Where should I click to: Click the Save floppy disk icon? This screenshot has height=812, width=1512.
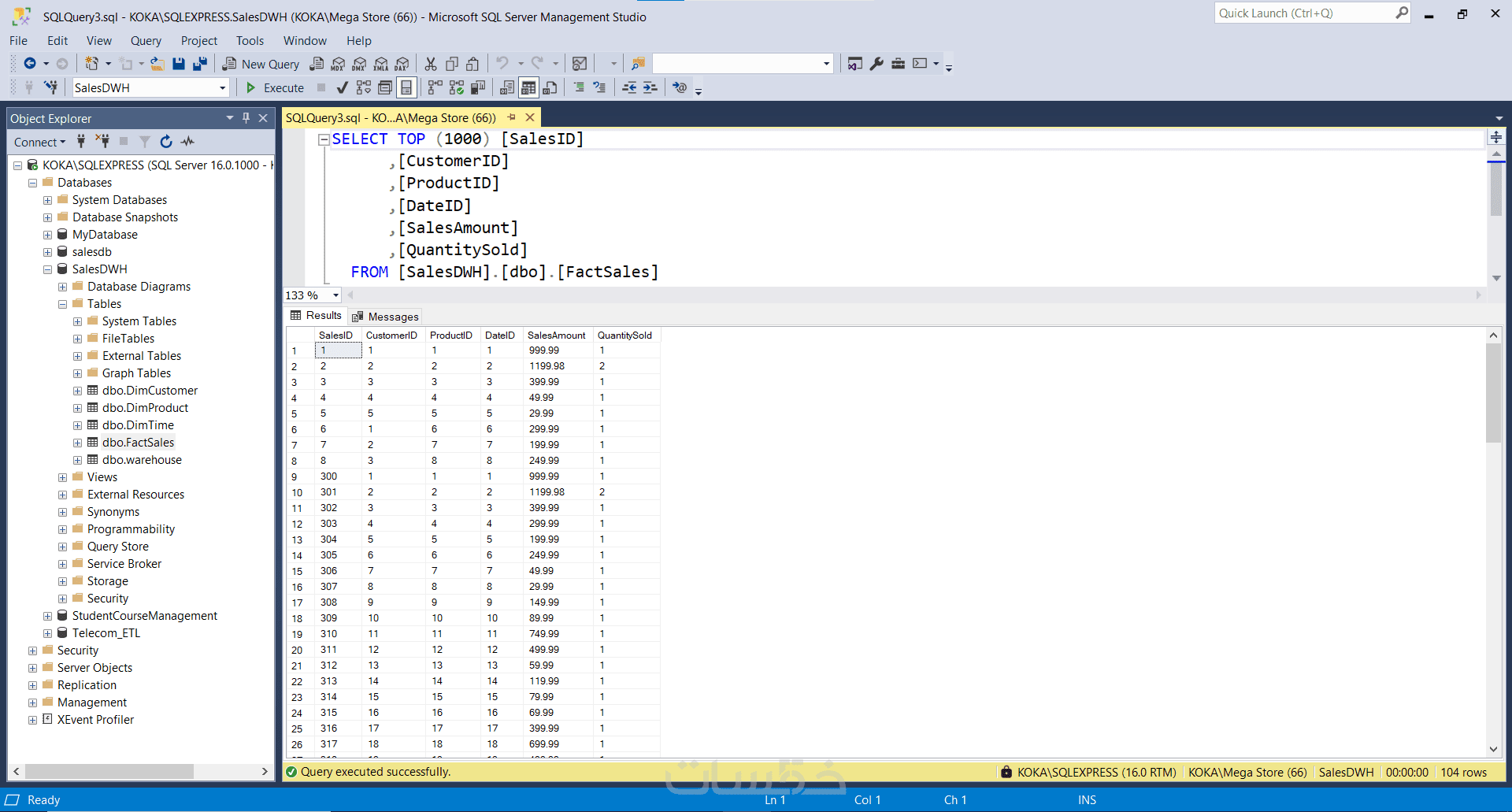coord(179,64)
